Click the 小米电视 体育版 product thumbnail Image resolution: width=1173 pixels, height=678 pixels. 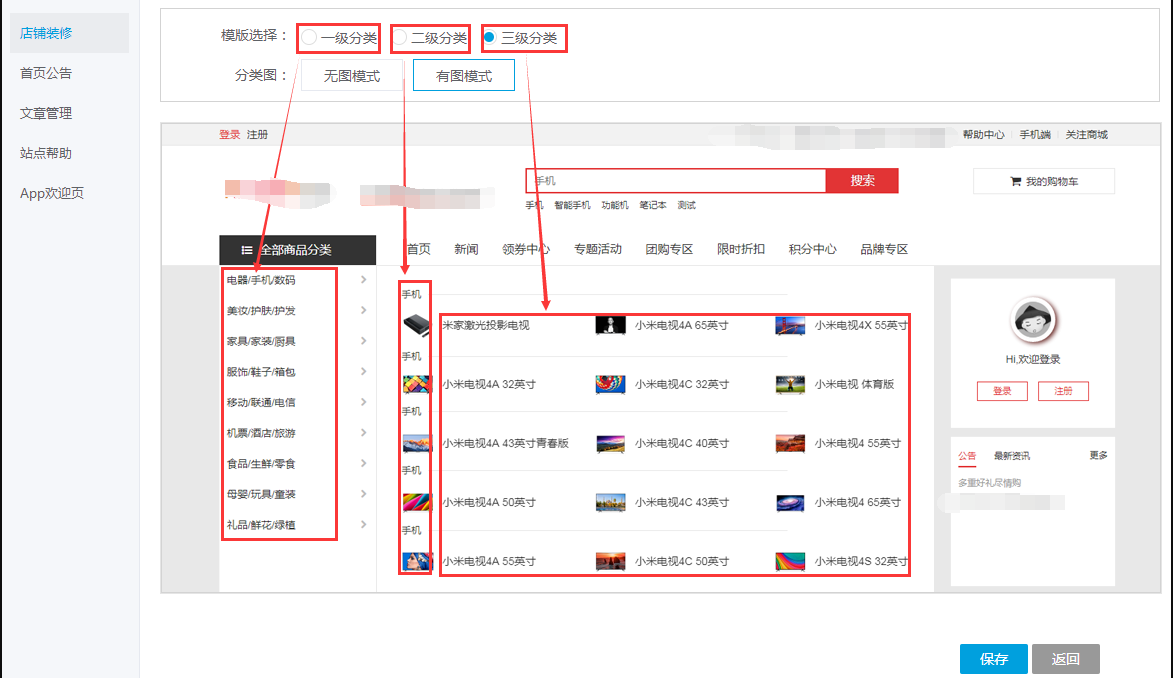[x=790, y=385]
